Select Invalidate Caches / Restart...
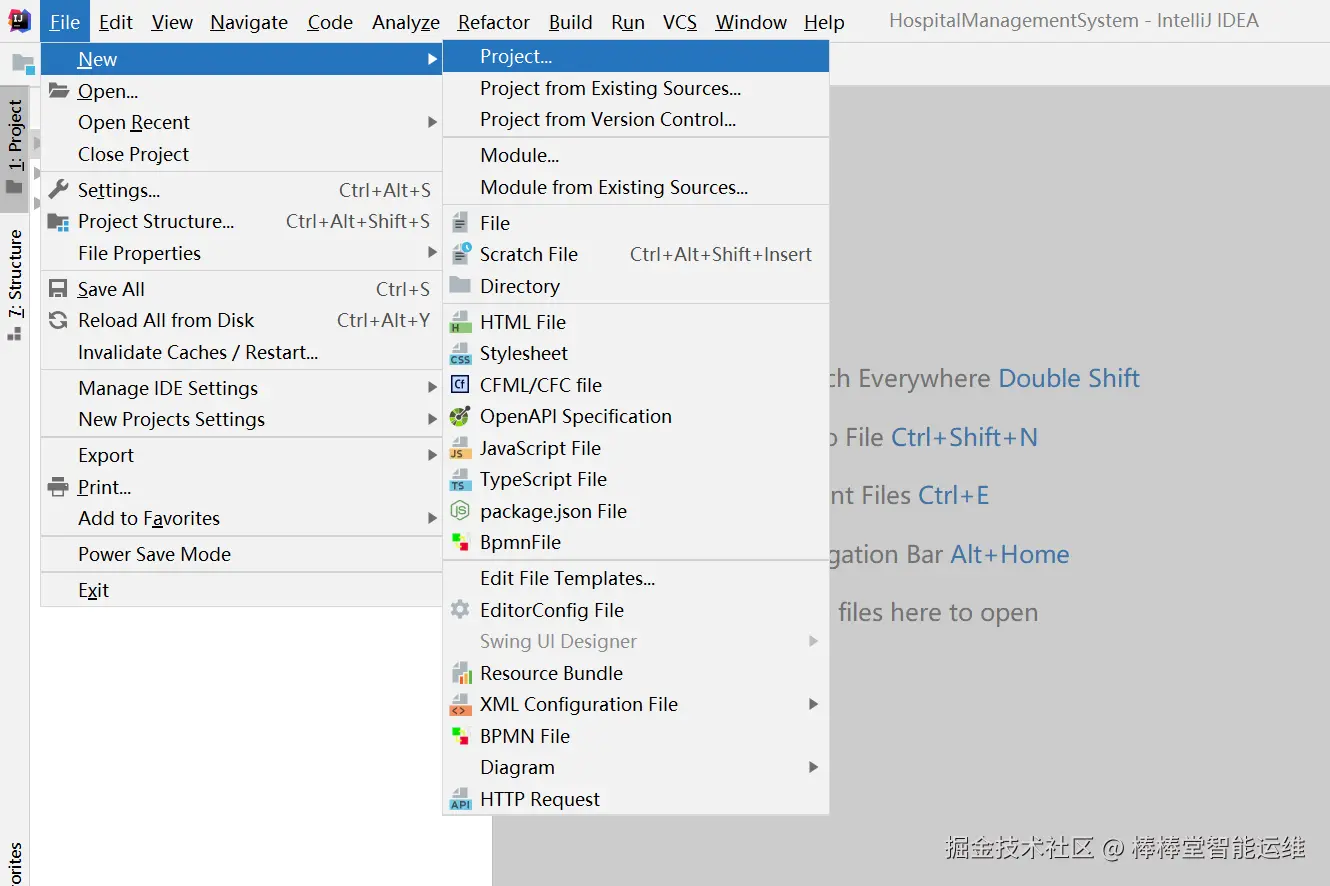 point(241,352)
